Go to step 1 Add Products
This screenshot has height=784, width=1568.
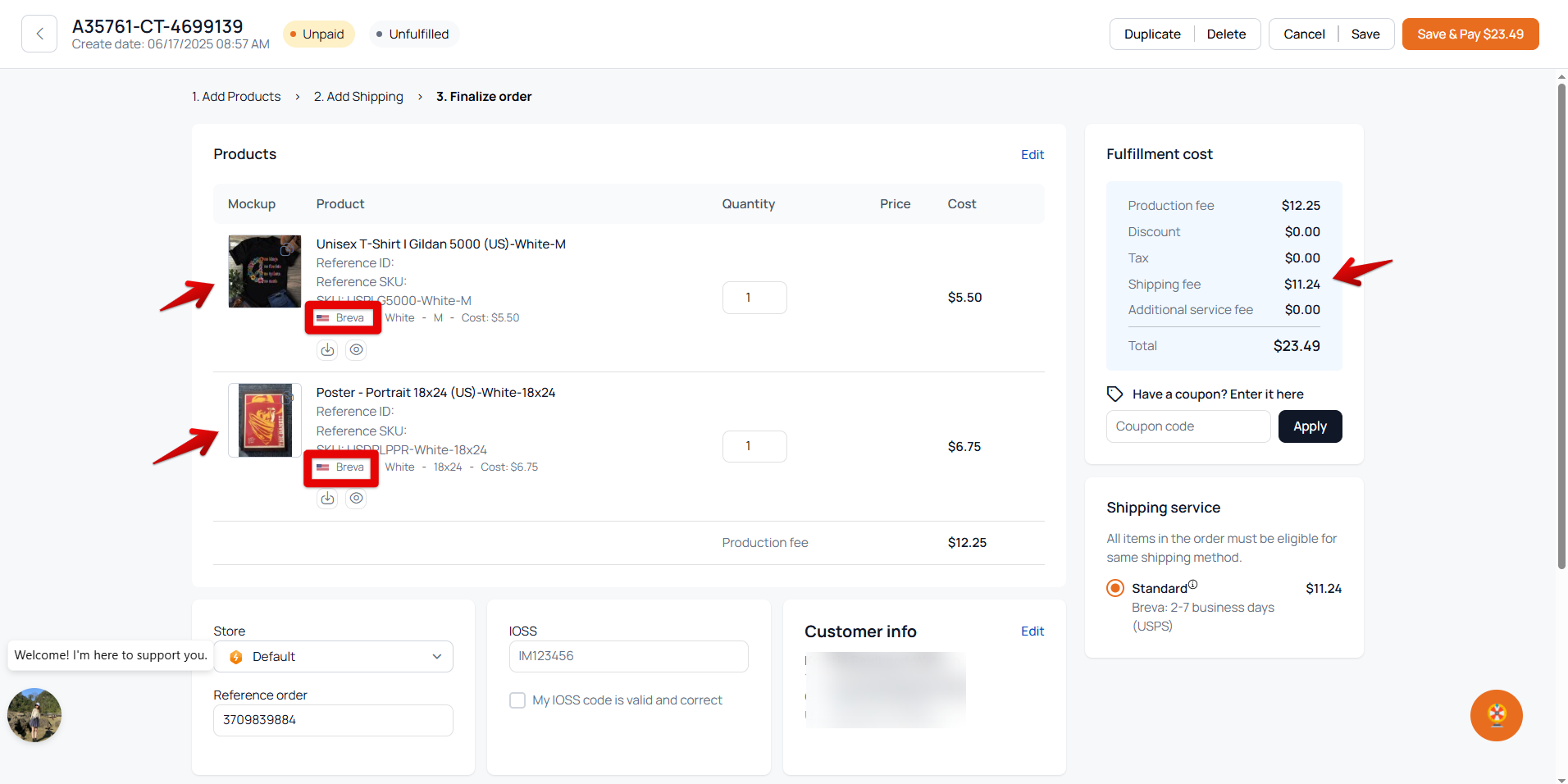coord(236,97)
